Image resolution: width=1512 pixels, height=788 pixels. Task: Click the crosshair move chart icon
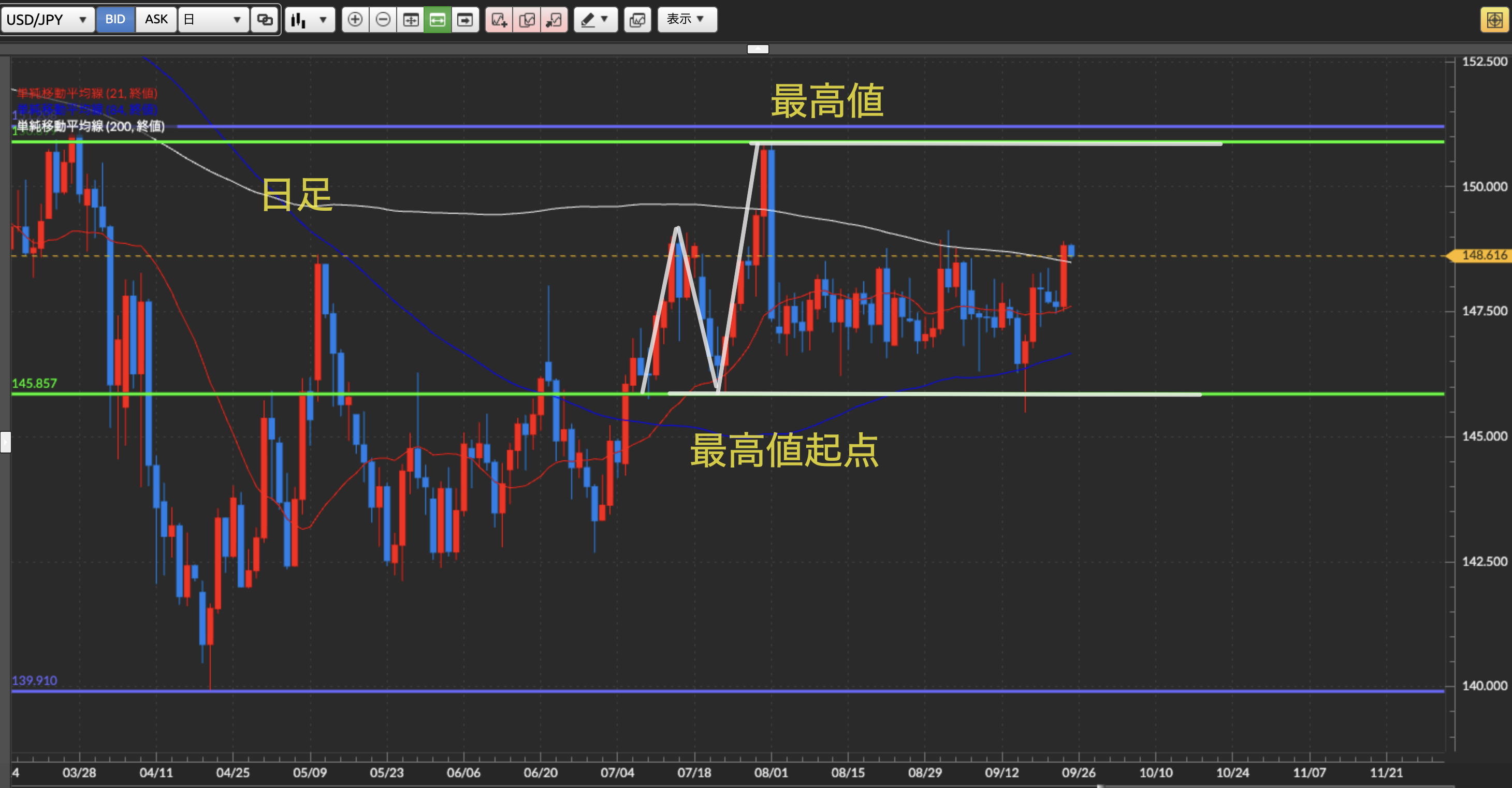[x=410, y=20]
